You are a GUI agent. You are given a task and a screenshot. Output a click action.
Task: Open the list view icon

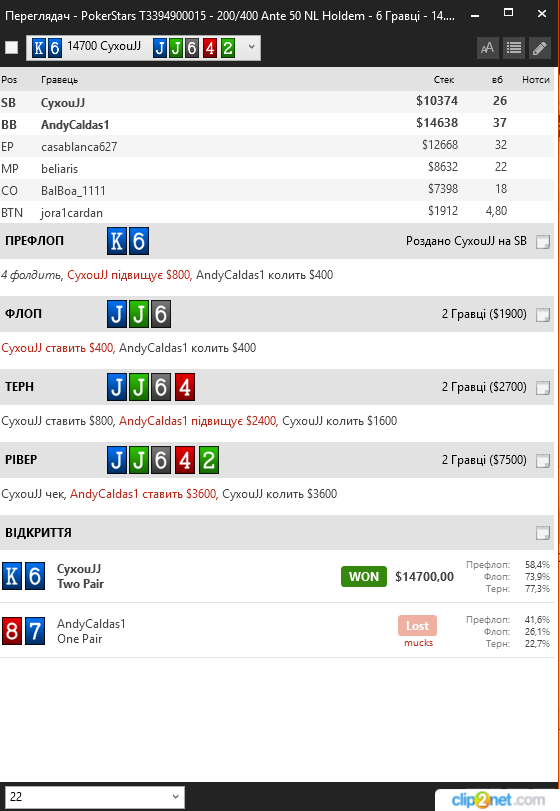pyautogui.click(x=513, y=48)
